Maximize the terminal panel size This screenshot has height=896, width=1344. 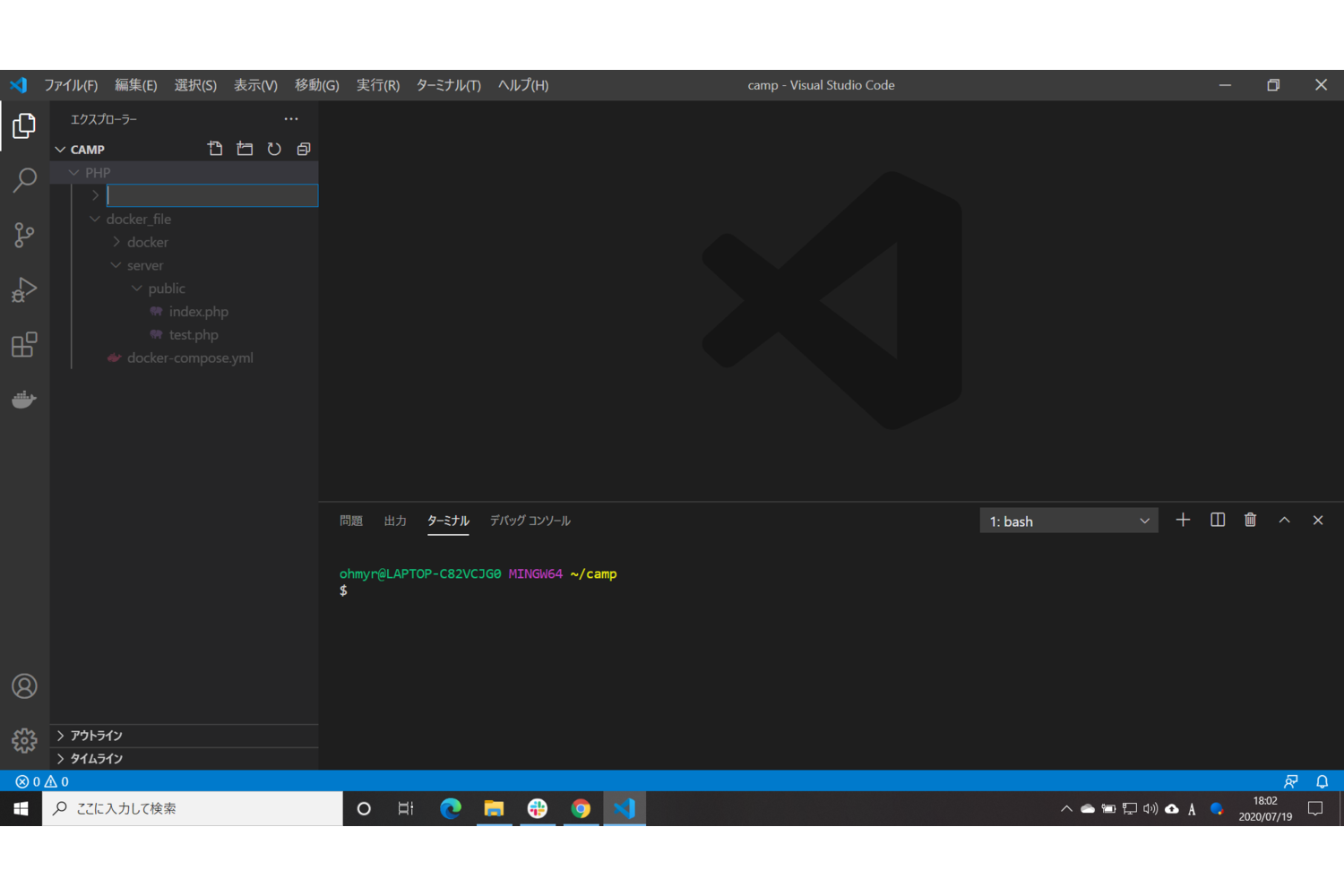pyautogui.click(x=1284, y=521)
